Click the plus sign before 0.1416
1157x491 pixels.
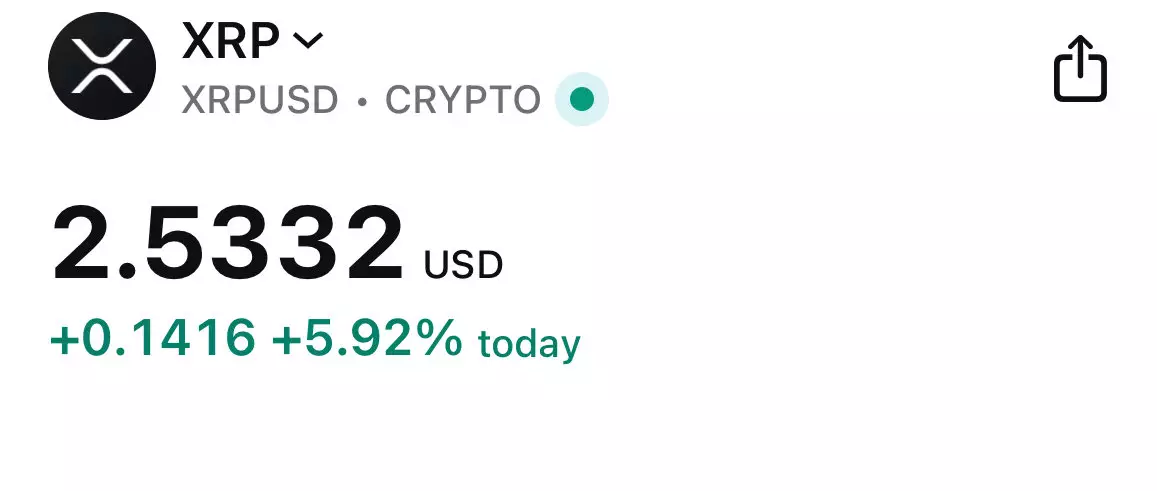64,341
